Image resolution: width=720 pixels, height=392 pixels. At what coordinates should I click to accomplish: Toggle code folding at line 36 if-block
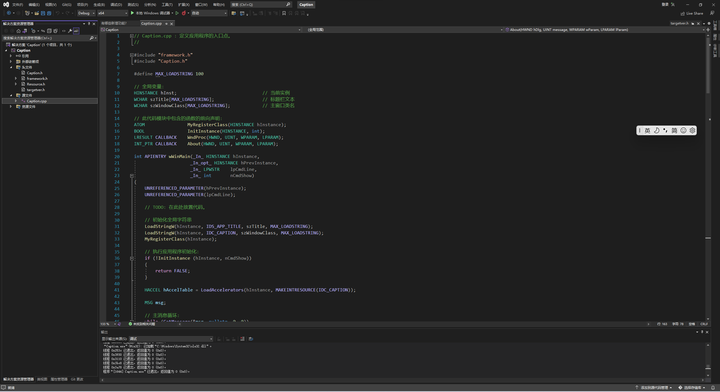[x=131, y=258]
